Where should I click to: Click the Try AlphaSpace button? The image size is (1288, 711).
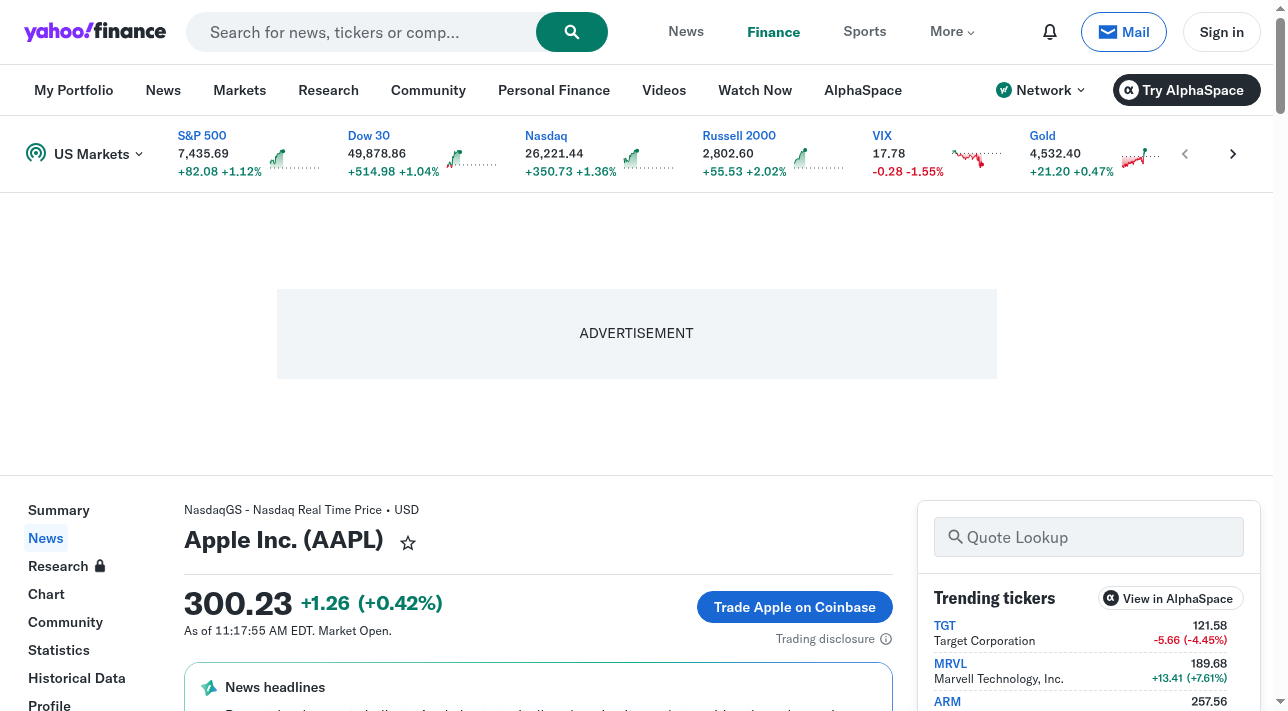point(1187,90)
